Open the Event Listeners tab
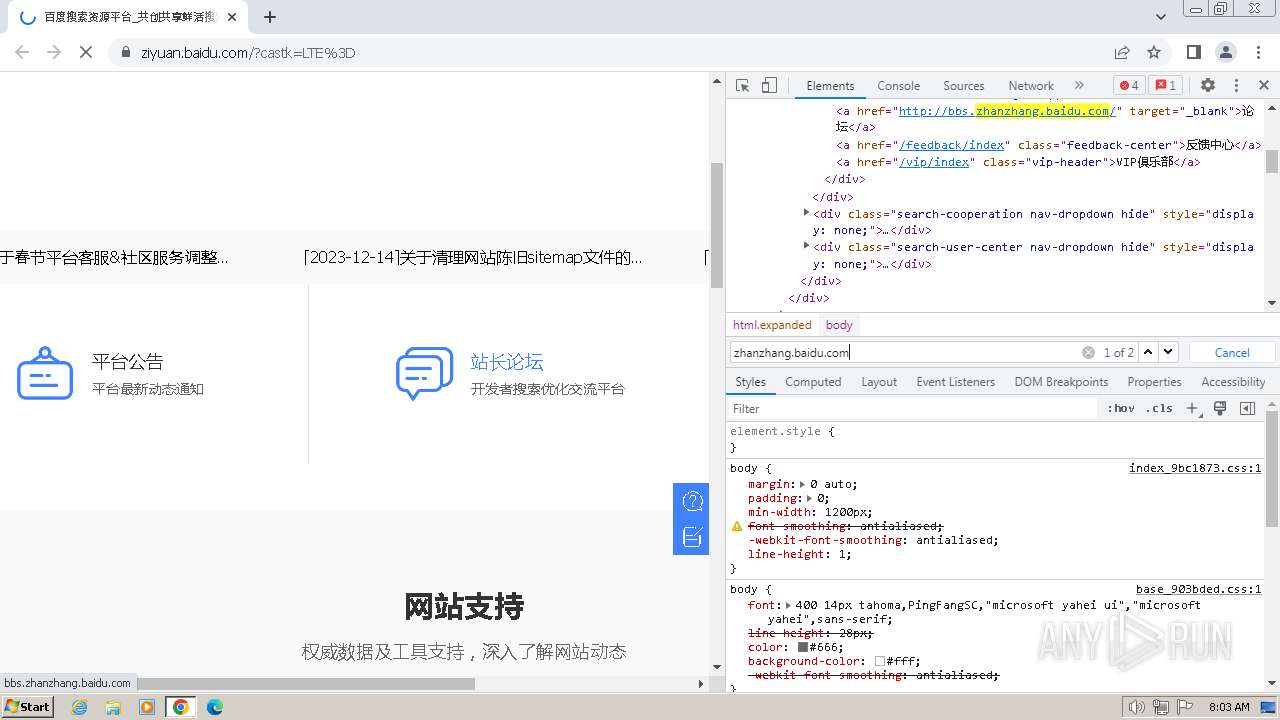Viewport: 1280px width, 720px height. point(955,382)
